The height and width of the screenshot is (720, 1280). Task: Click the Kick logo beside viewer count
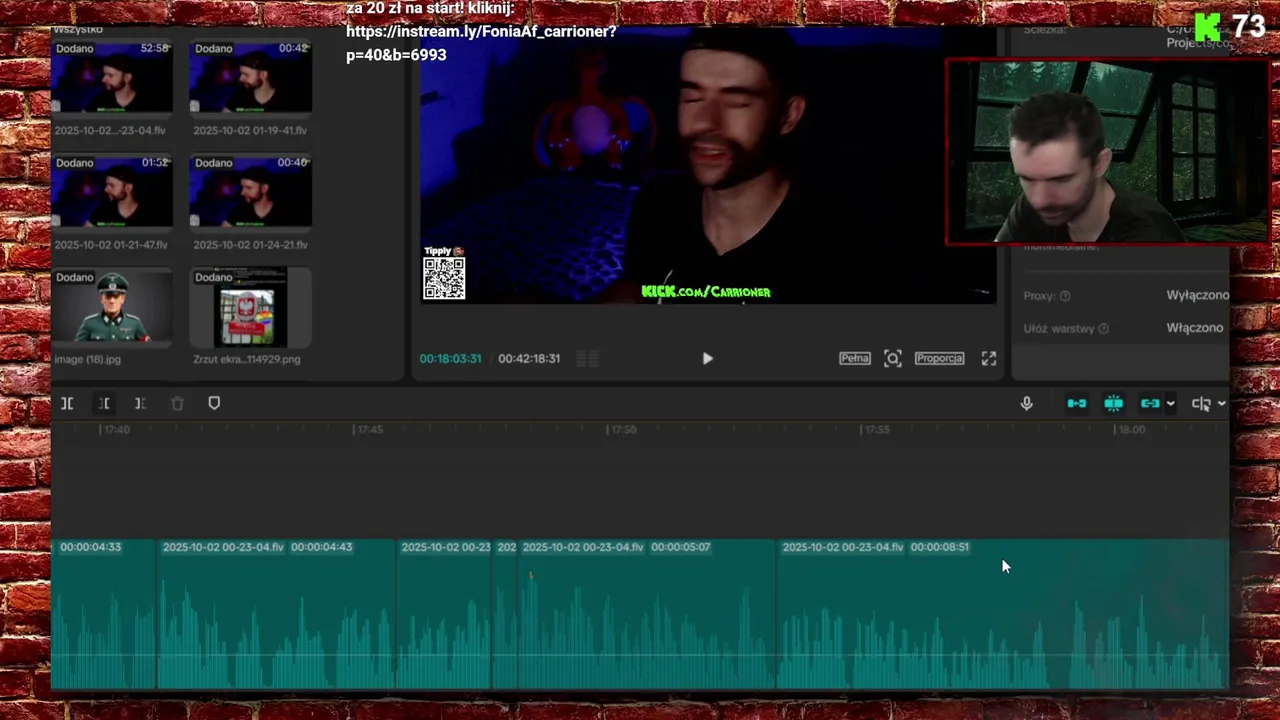tap(1208, 27)
